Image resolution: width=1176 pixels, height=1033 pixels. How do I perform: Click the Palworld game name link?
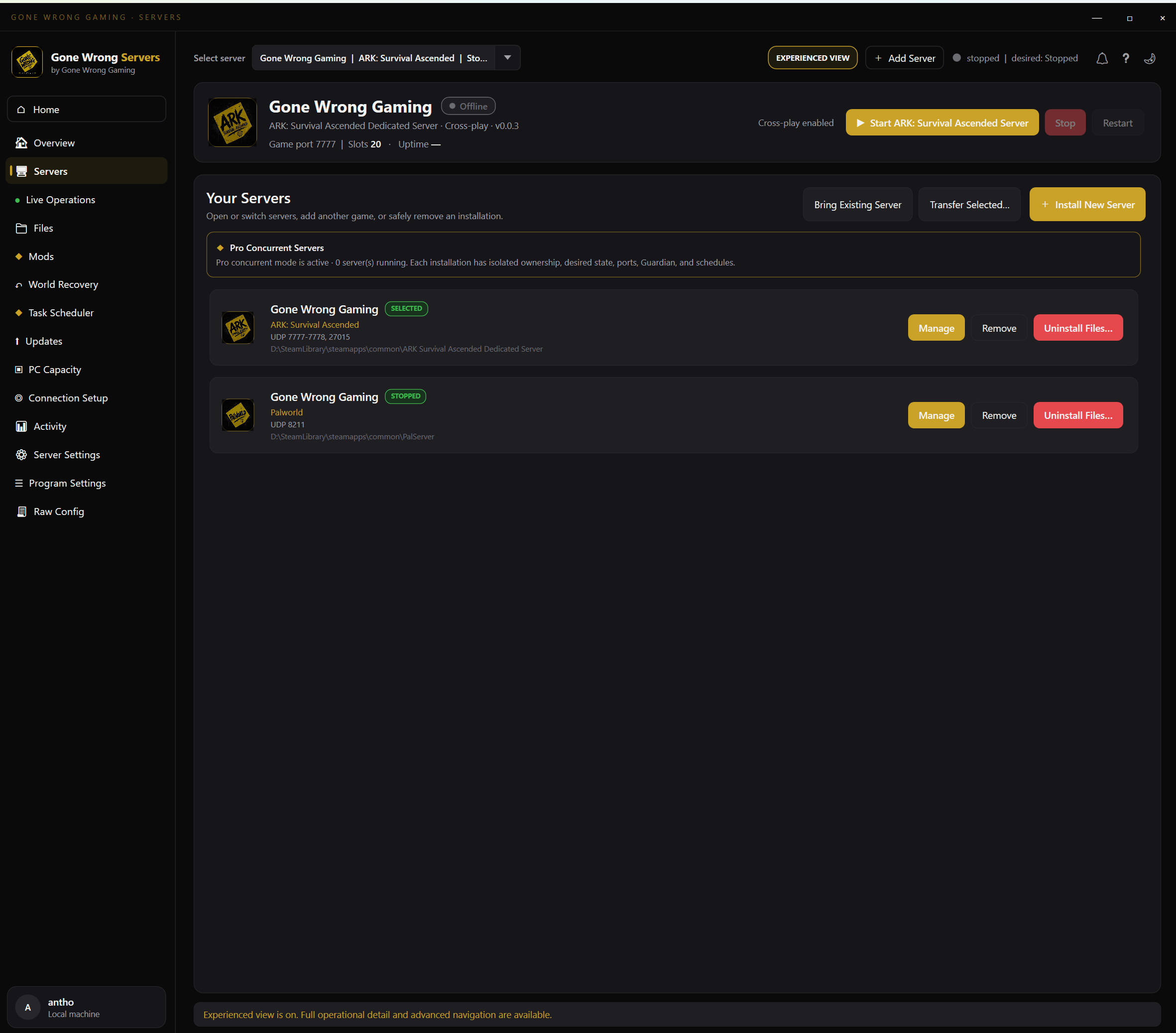point(286,412)
